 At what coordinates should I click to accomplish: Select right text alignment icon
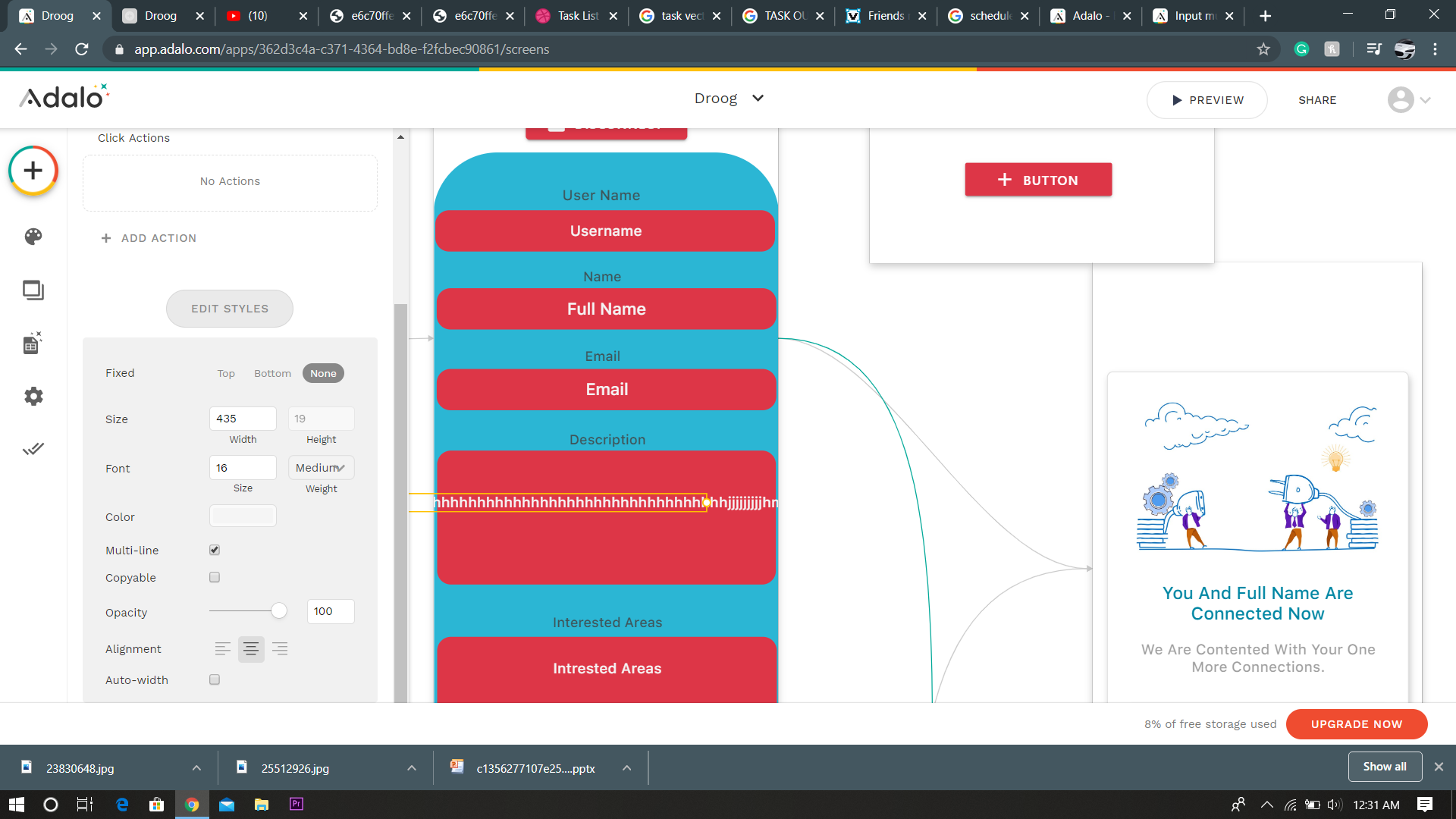[280, 649]
